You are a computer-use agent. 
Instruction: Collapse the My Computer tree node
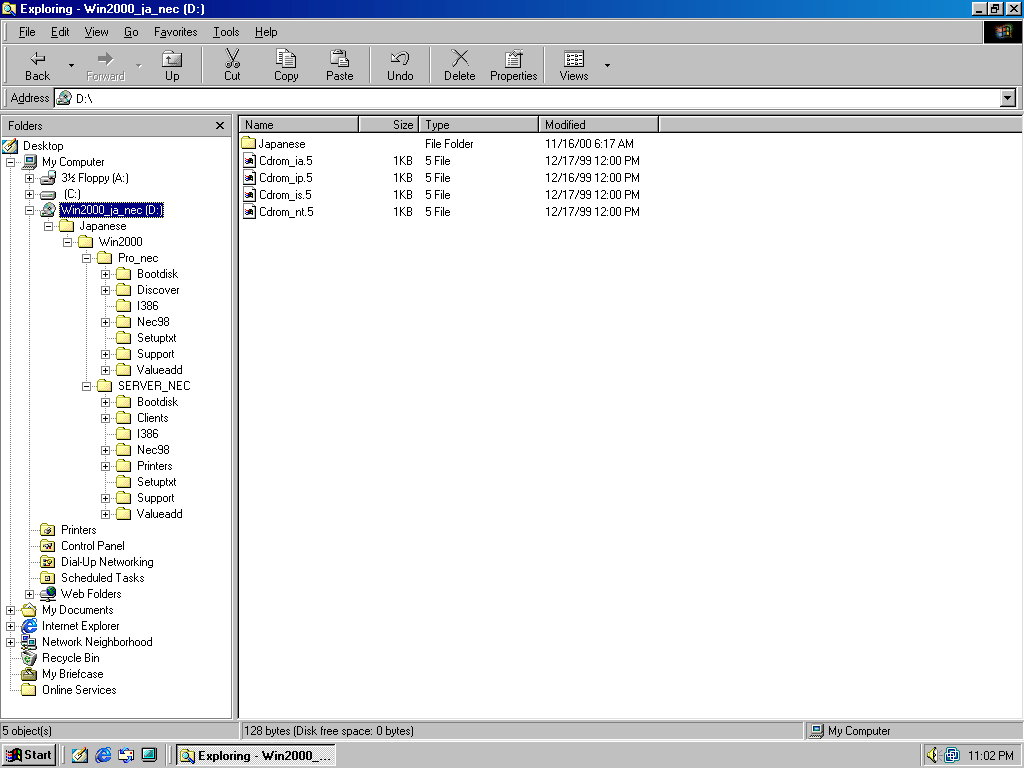coord(10,162)
